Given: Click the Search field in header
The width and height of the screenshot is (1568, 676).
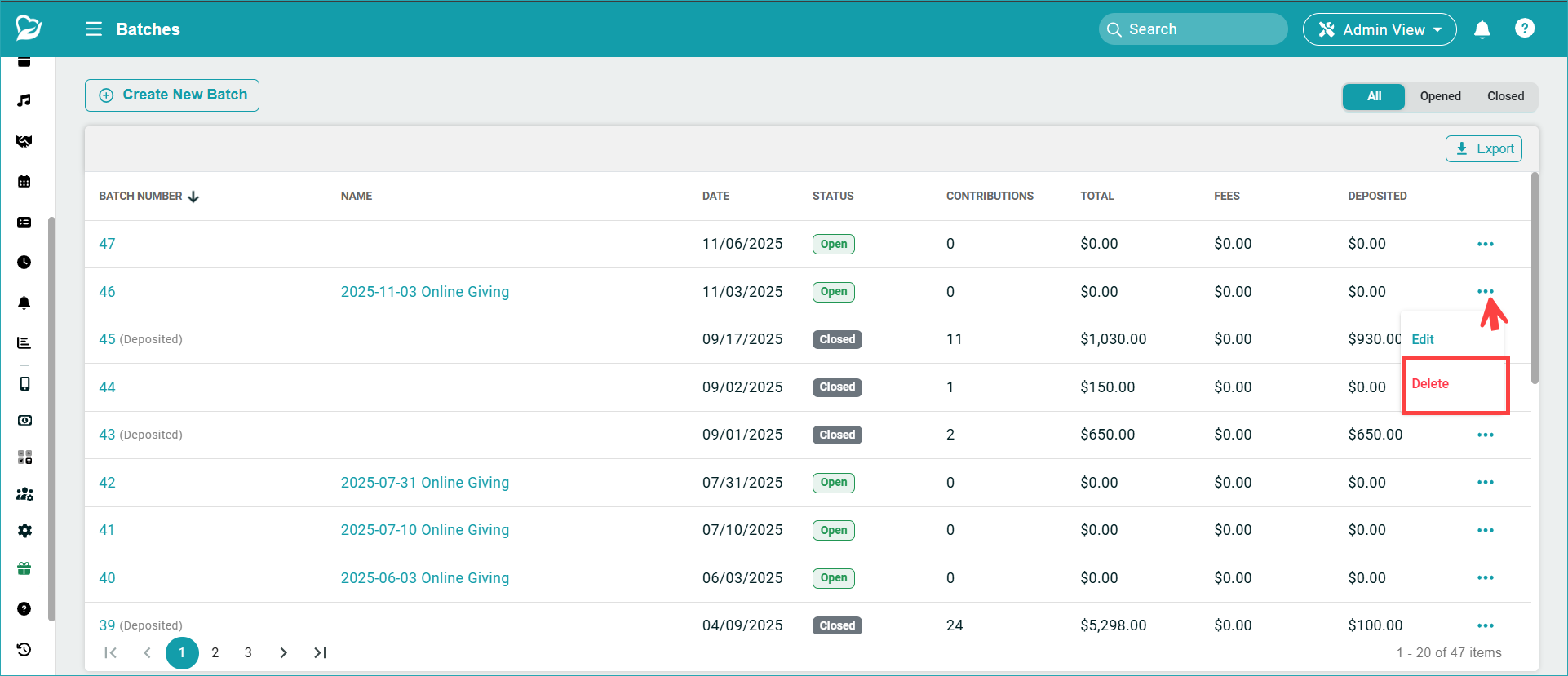Looking at the screenshot, I should click(1193, 29).
